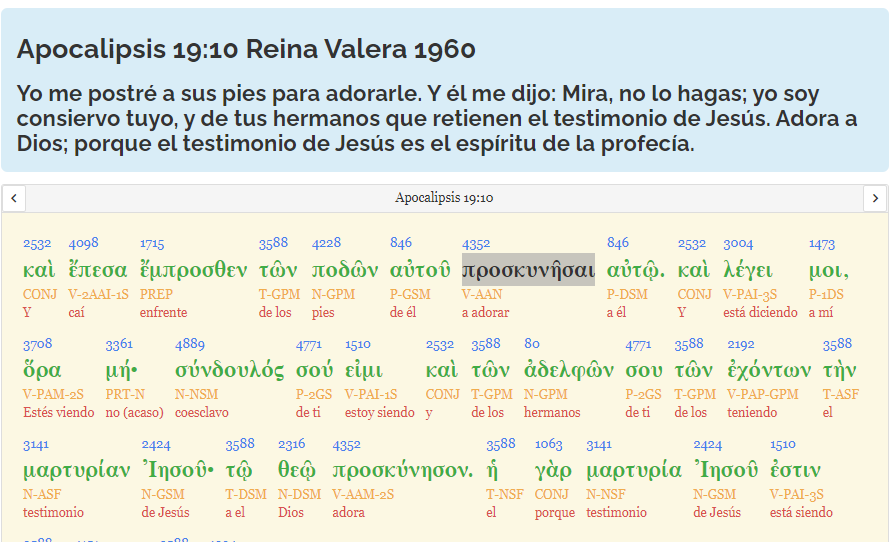This screenshot has height=542, width=889.
Task: Open Strong number 80 link
Action: tap(532, 344)
